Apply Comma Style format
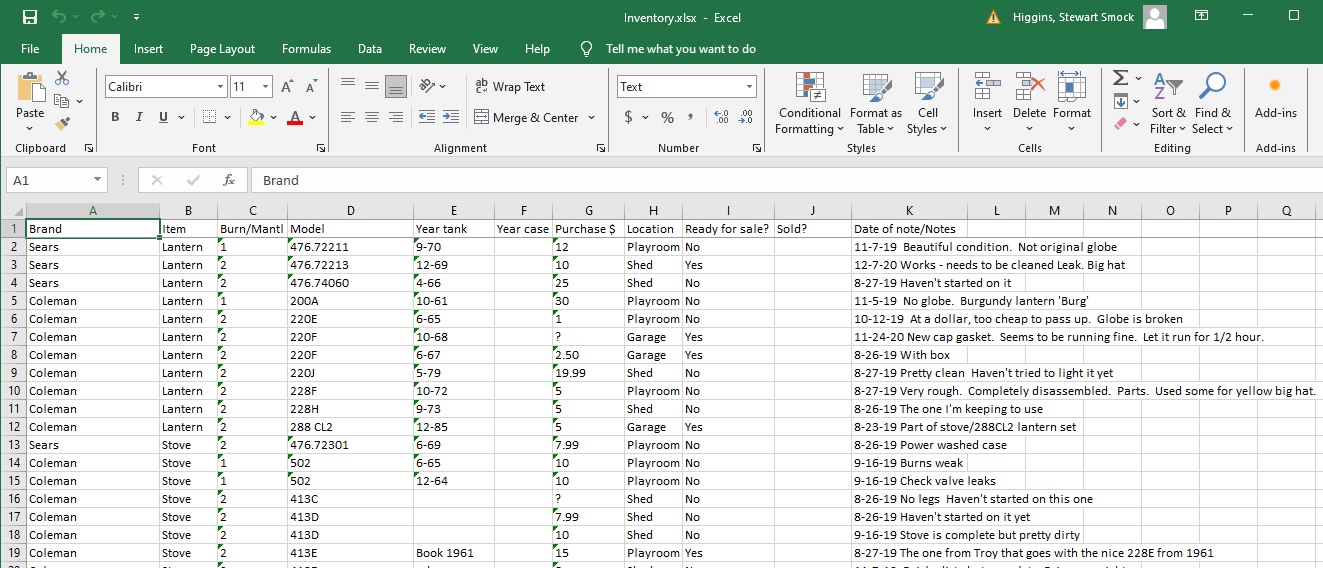 [x=692, y=117]
